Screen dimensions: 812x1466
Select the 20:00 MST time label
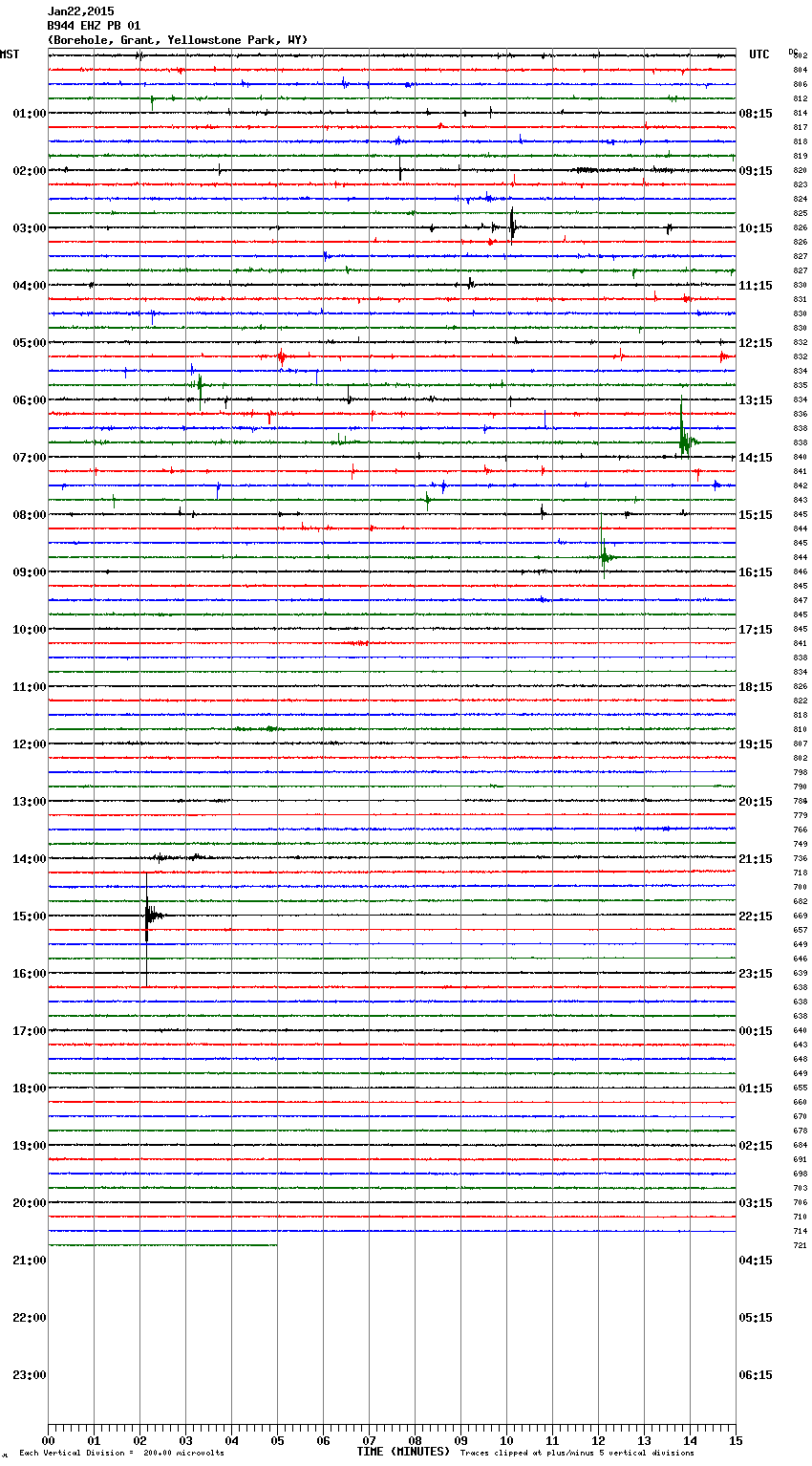pyautogui.click(x=29, y=1203)
